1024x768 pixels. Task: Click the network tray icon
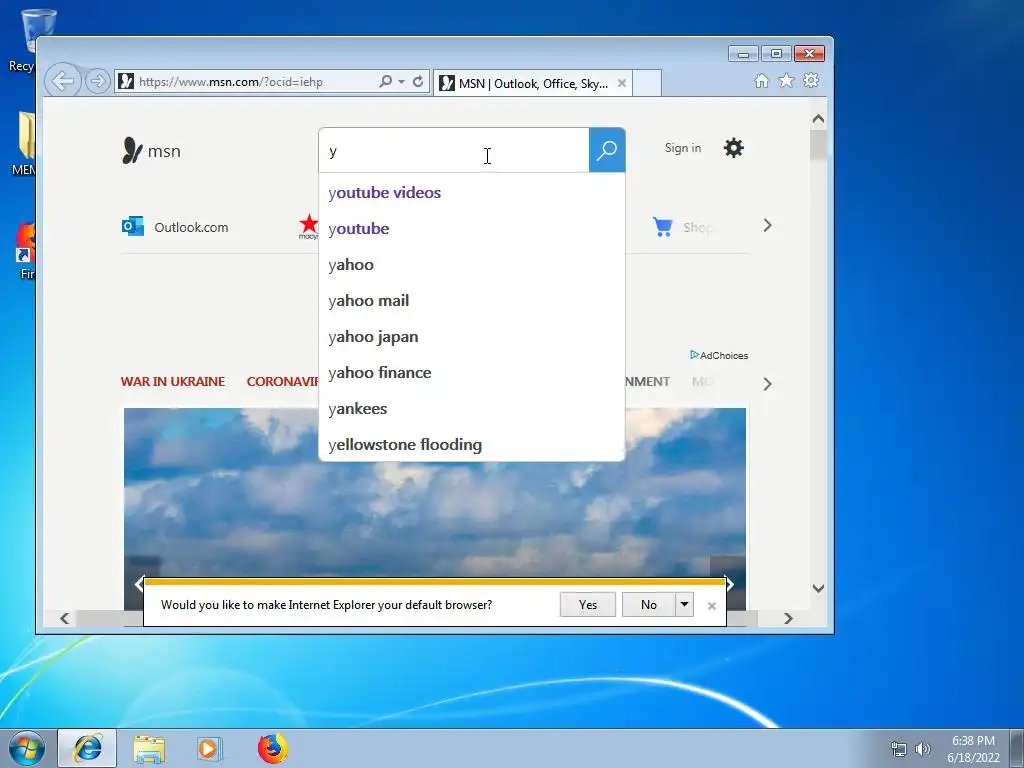pos(899,749)
